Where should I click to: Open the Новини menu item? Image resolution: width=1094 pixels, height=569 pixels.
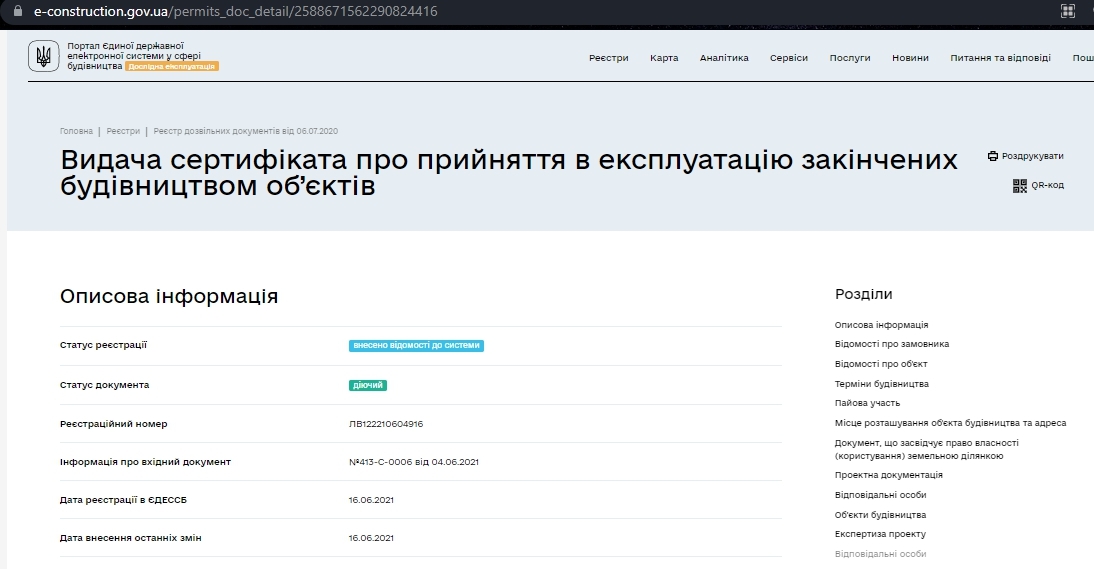click(x=911, y=58)
